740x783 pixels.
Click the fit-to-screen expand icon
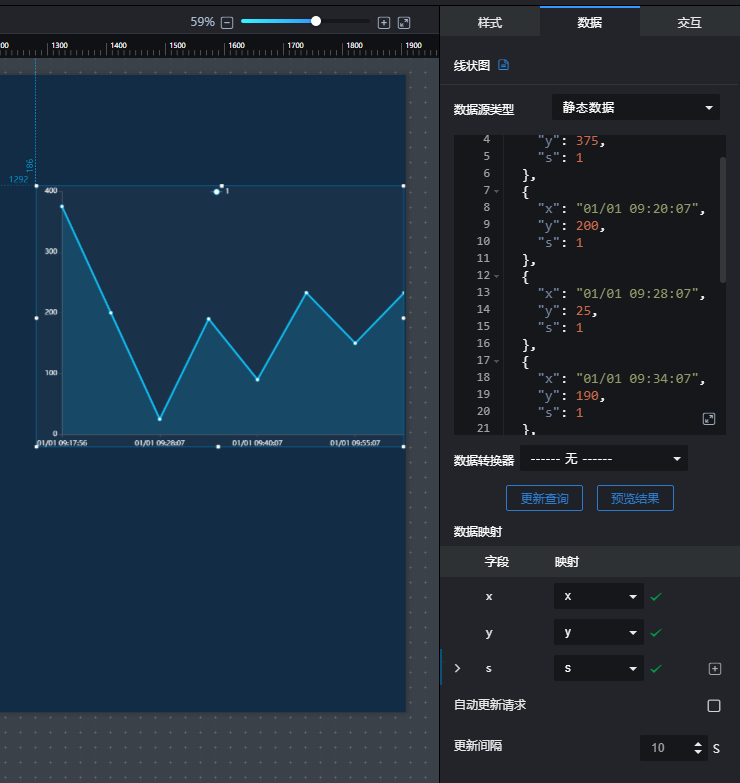404,22
